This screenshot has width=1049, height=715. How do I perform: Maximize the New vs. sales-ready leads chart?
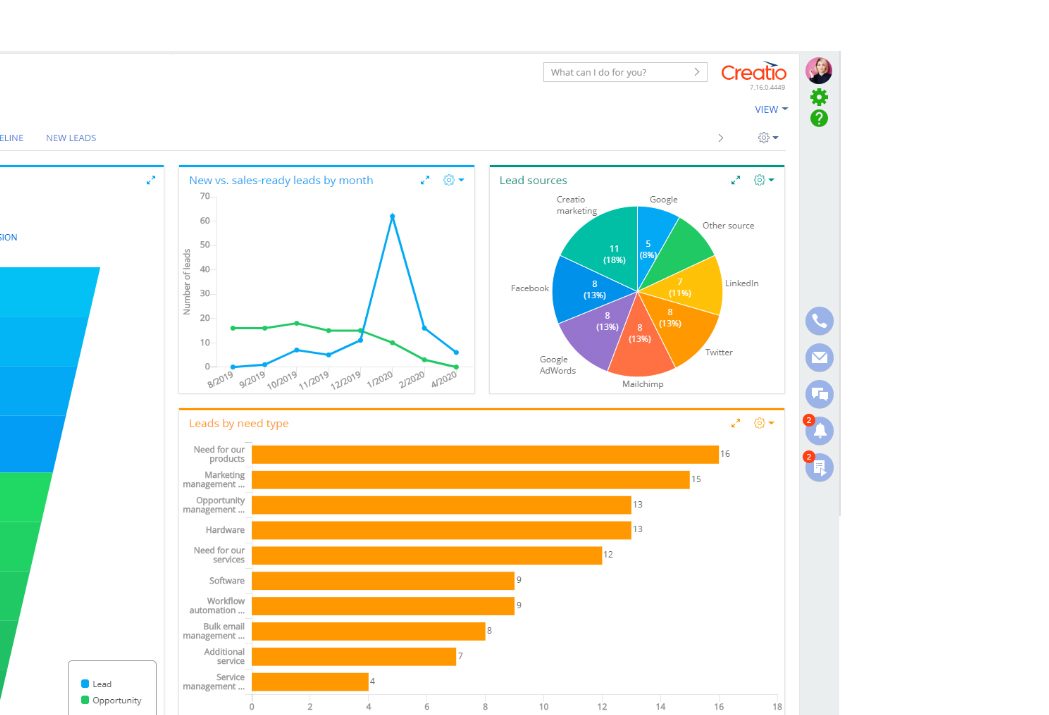pos(425,180)
